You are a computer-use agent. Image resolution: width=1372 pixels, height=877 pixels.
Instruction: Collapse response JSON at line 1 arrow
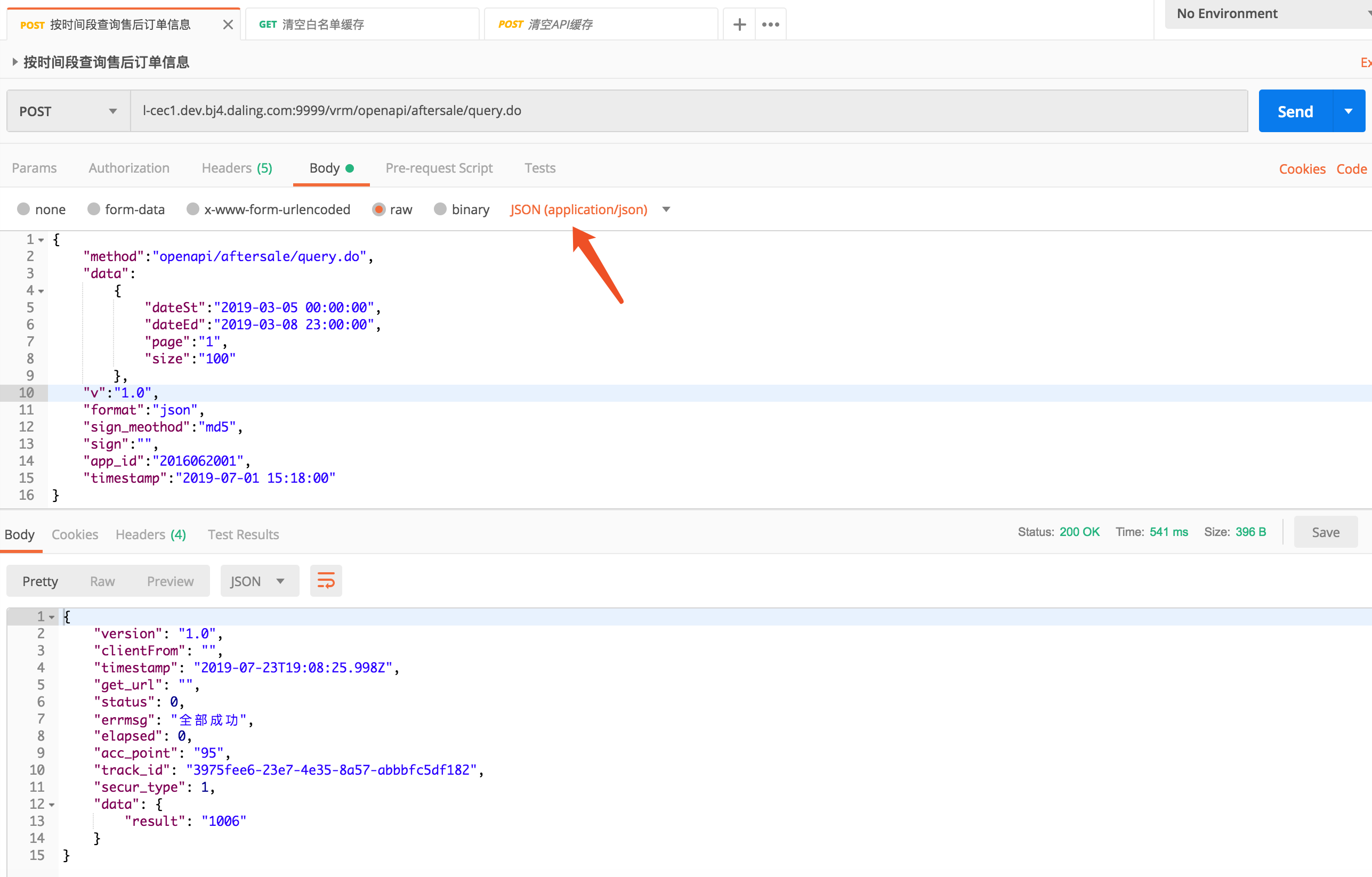coord(52,617)
